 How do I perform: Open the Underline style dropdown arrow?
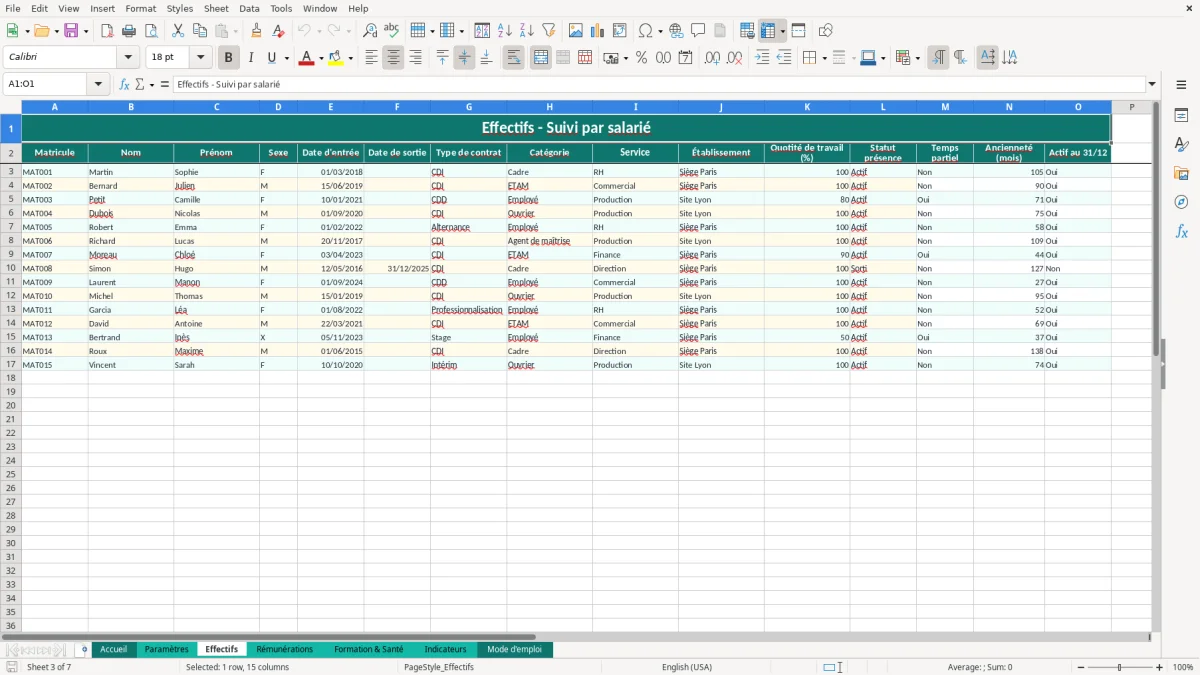click(x=286, y=58)
